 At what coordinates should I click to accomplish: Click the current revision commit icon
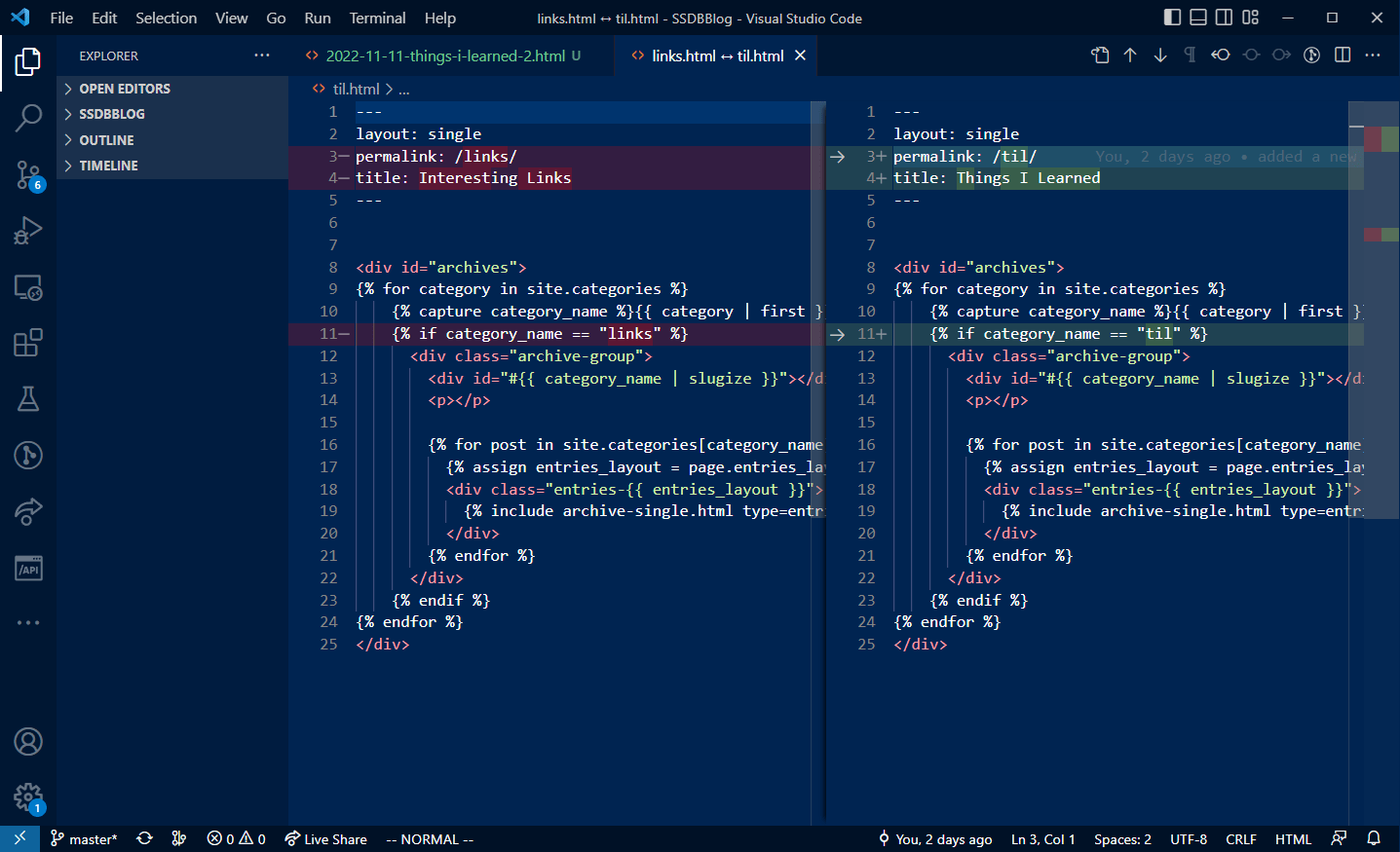pos(1251,56)
